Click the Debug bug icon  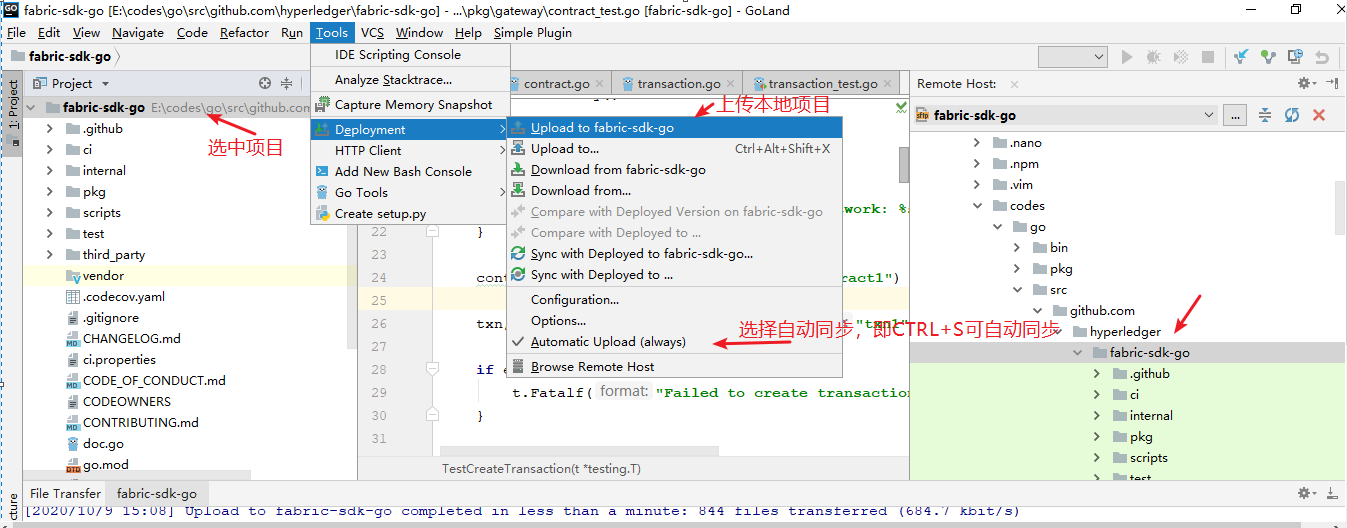pos(1154,58)
